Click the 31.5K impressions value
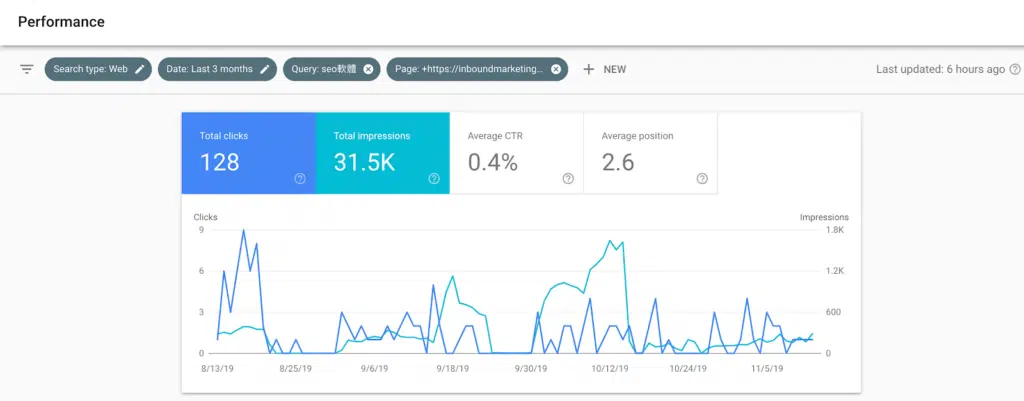Image resolution: width=1024 pixels, height=401 pixels. [x=364, y=163]
